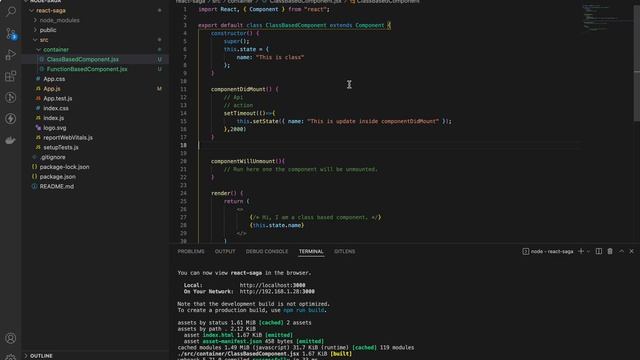Click line number 18 in gutter
Viewport: 640px width, 360px height.
pyautogui.click(x=184, y=145)
